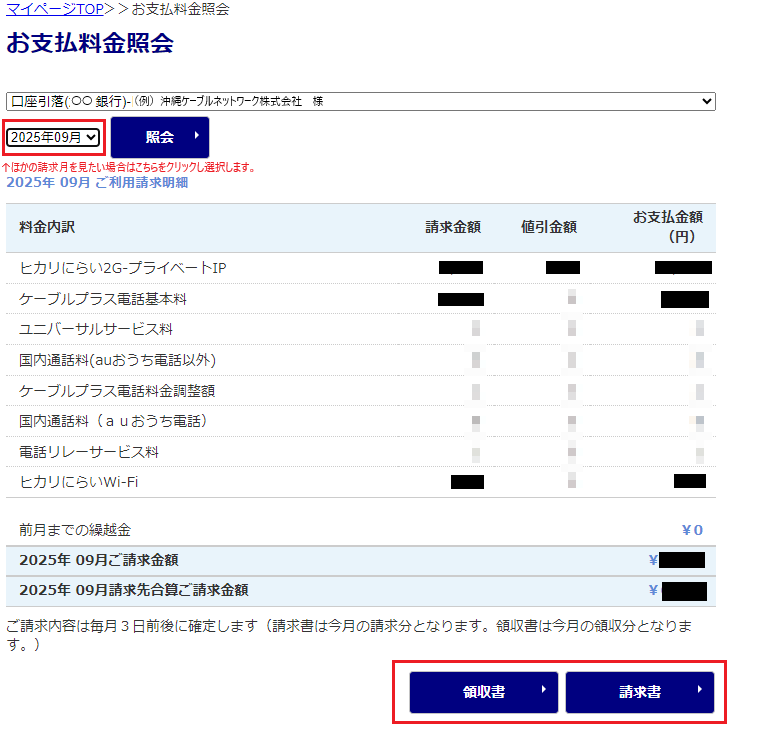Select the 請求金額 column header
Image resolution: width=758 pixels, height=739 pixels.
point(452,227)
